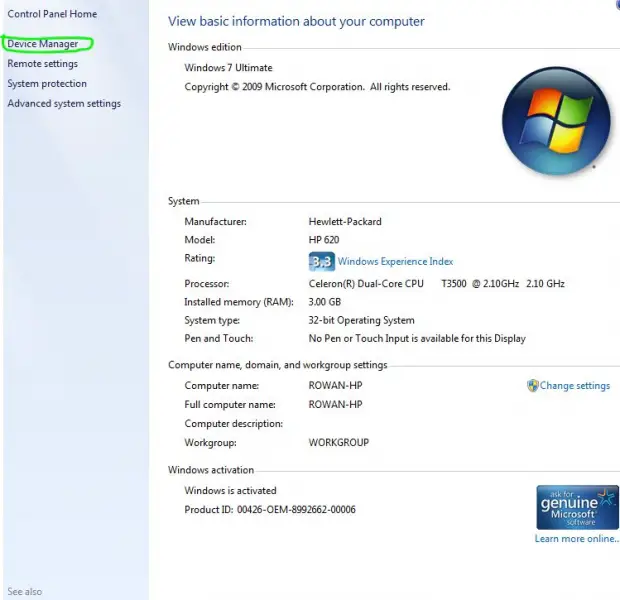Select the Computer name value ROWAN-HP
This screenshot has width=620, height=600.
[335, 385]
